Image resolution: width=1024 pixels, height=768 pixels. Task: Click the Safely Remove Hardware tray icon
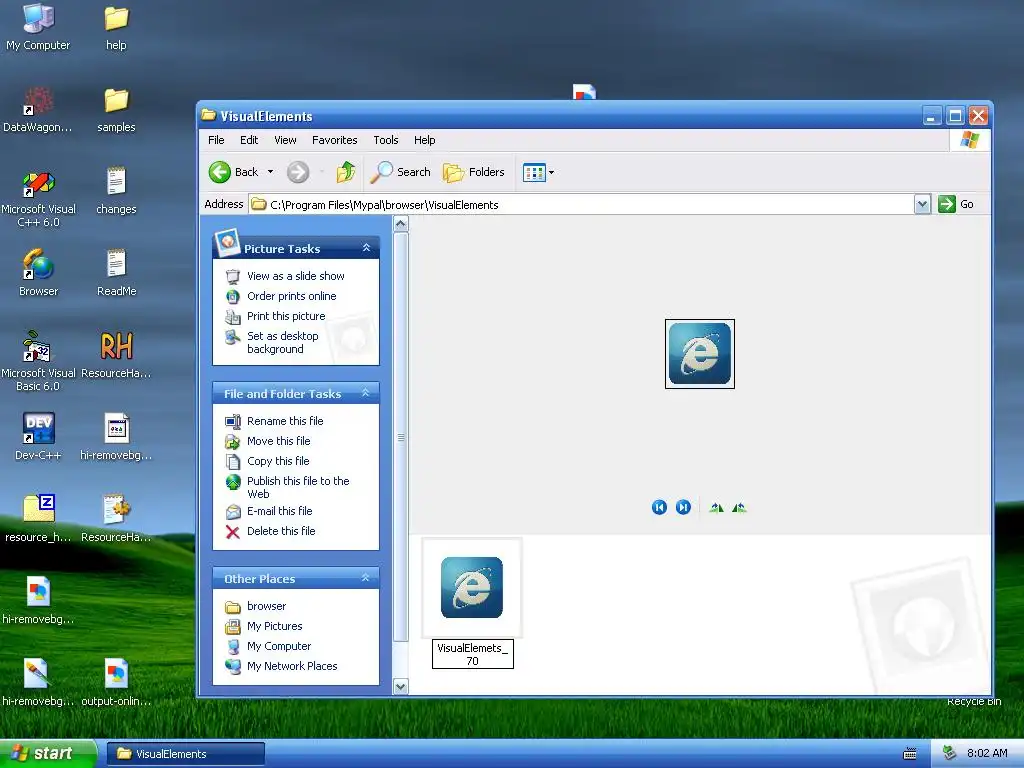pos(950,753)
